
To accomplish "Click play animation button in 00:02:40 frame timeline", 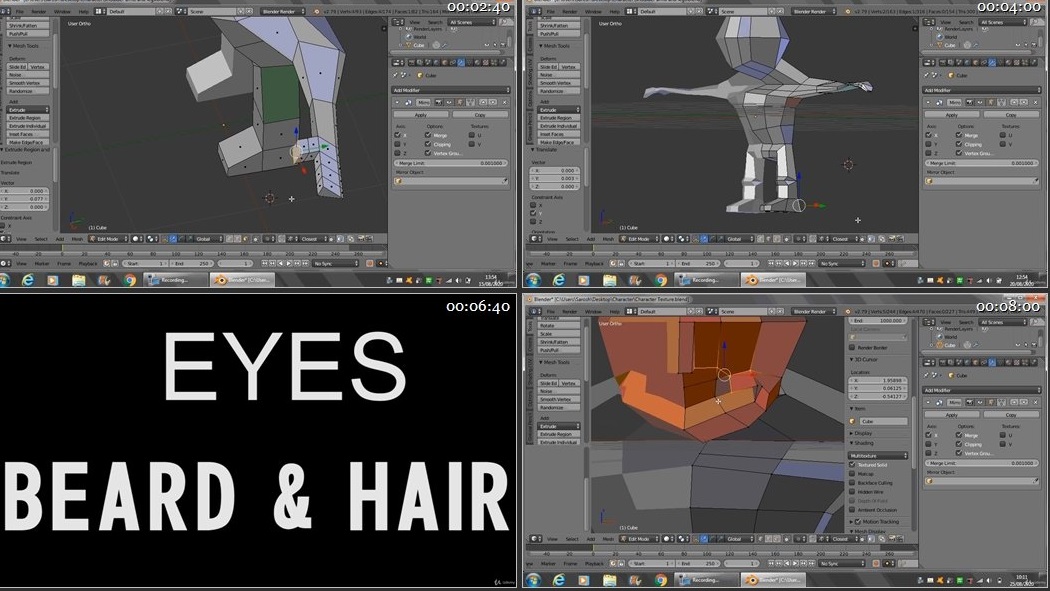I will coord(289,264).
